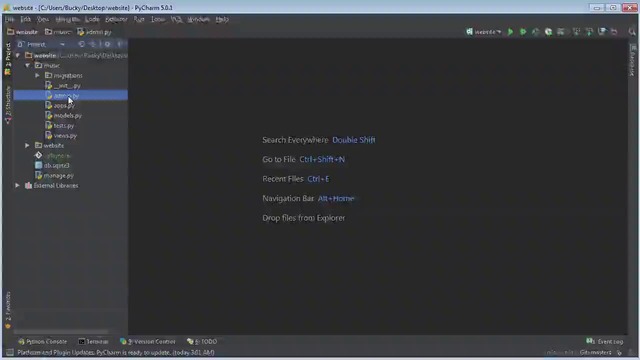Open the View menu
The height and width of the screenshot is (360, 640).
pyautogui.click(x=42, y=19)
